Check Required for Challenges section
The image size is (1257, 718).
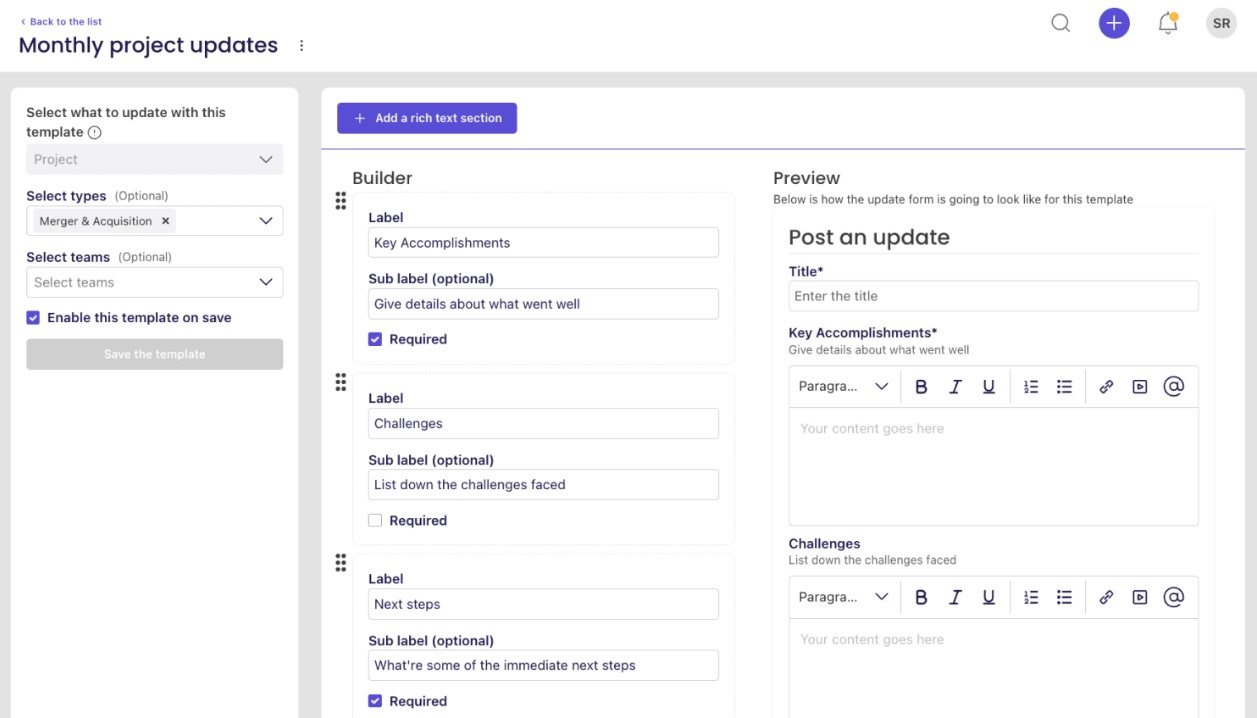coord(375,520)
